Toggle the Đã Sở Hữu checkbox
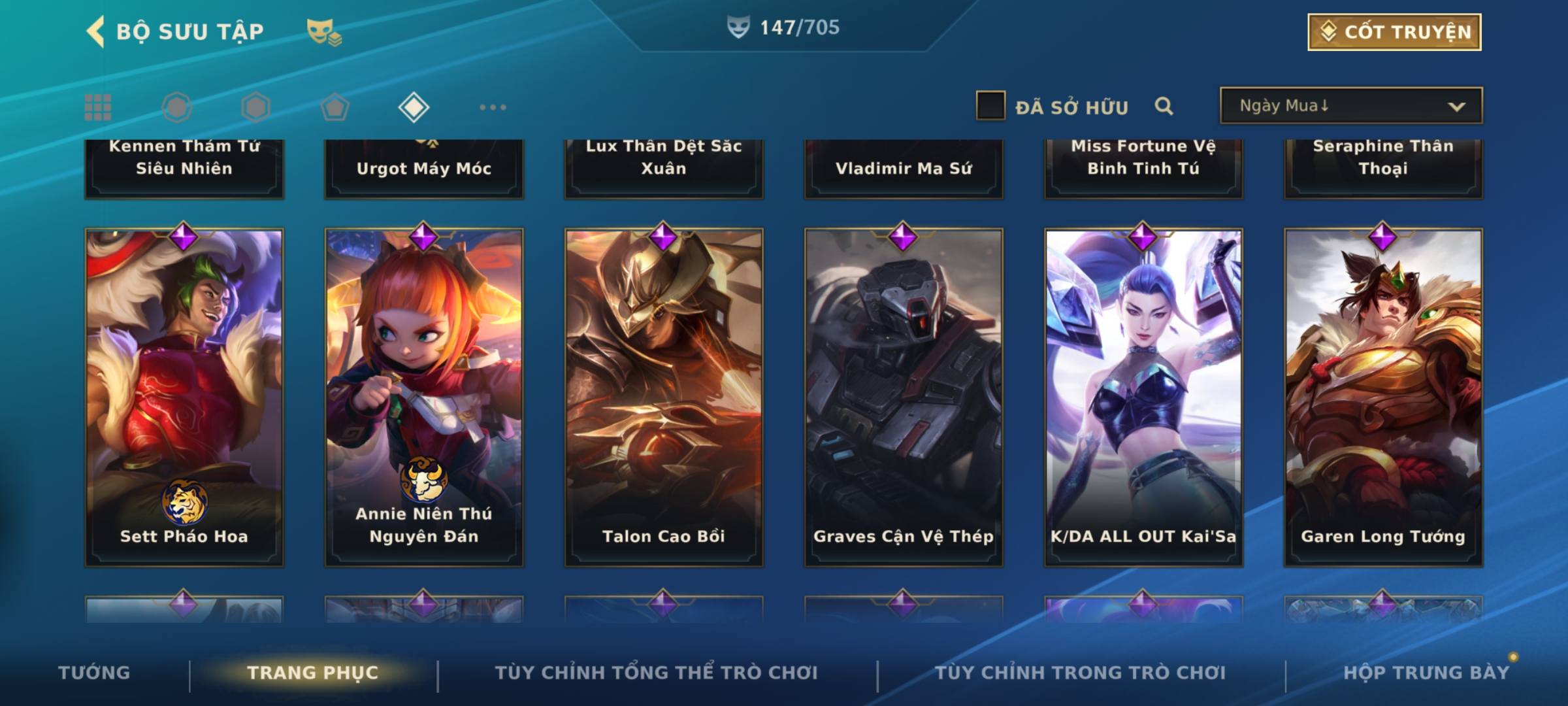The height and width of the screenshot is (706, 1568). coord(990,106)
